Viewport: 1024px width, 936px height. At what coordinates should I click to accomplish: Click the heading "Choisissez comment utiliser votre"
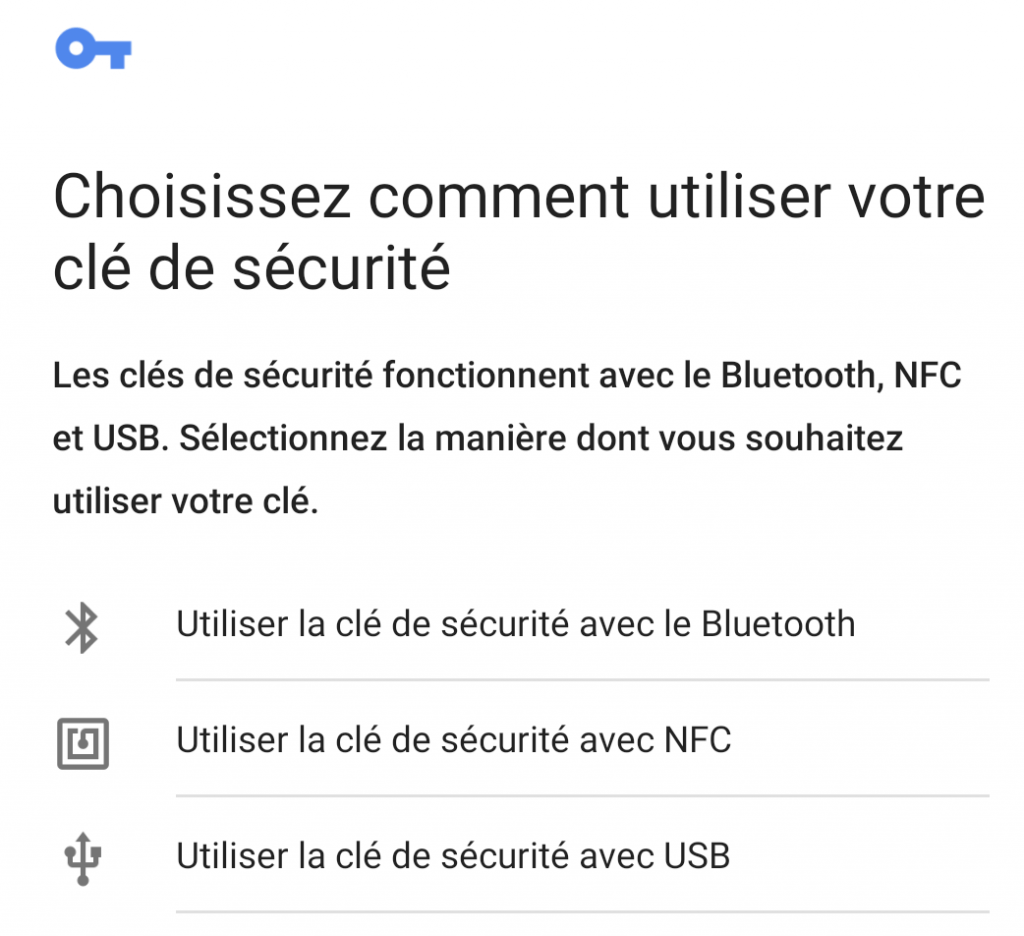click(x=518, y=197)
